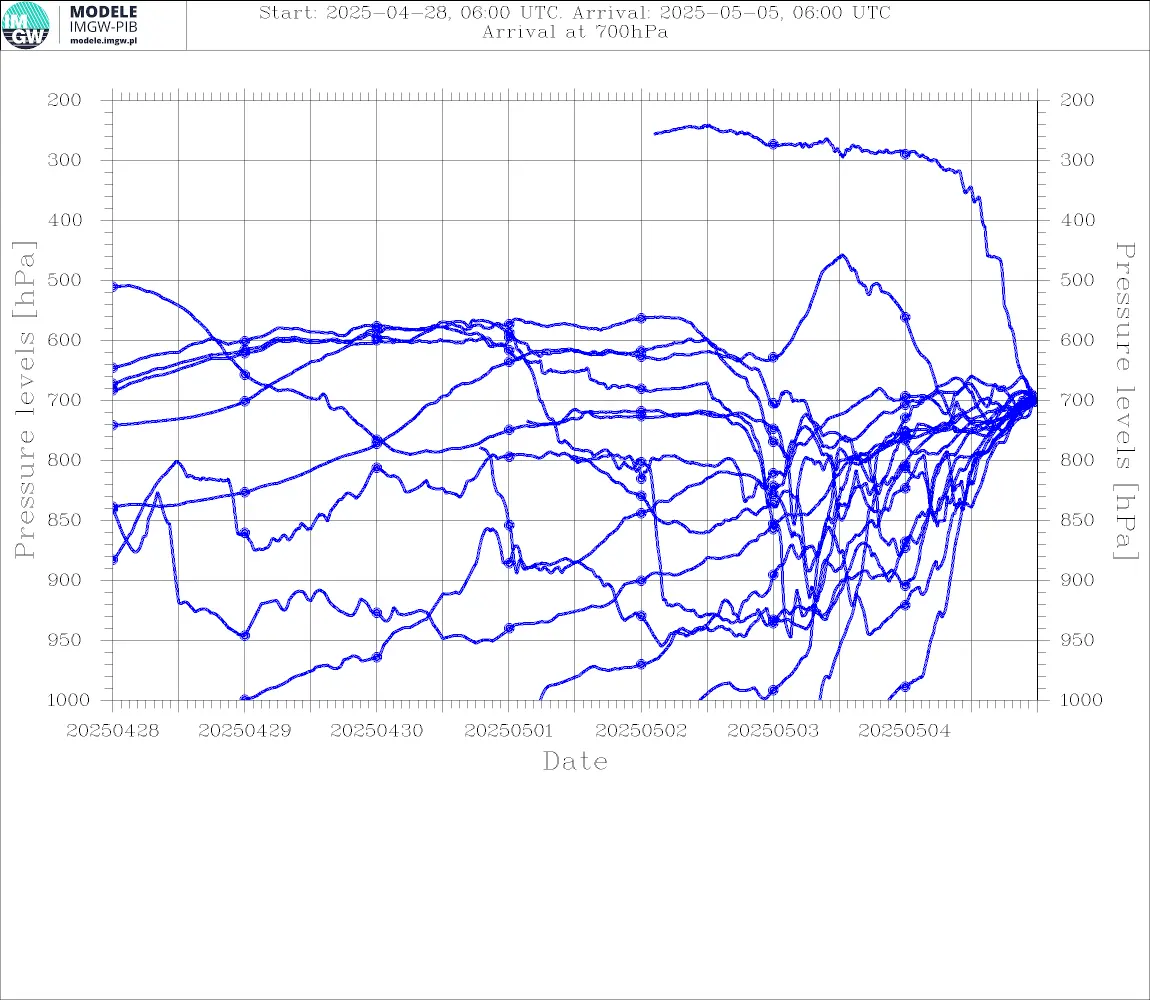Click the date label 20250503
Image resolution: width=1150 pixels, height=1000 pixels.
click(772, 731)
